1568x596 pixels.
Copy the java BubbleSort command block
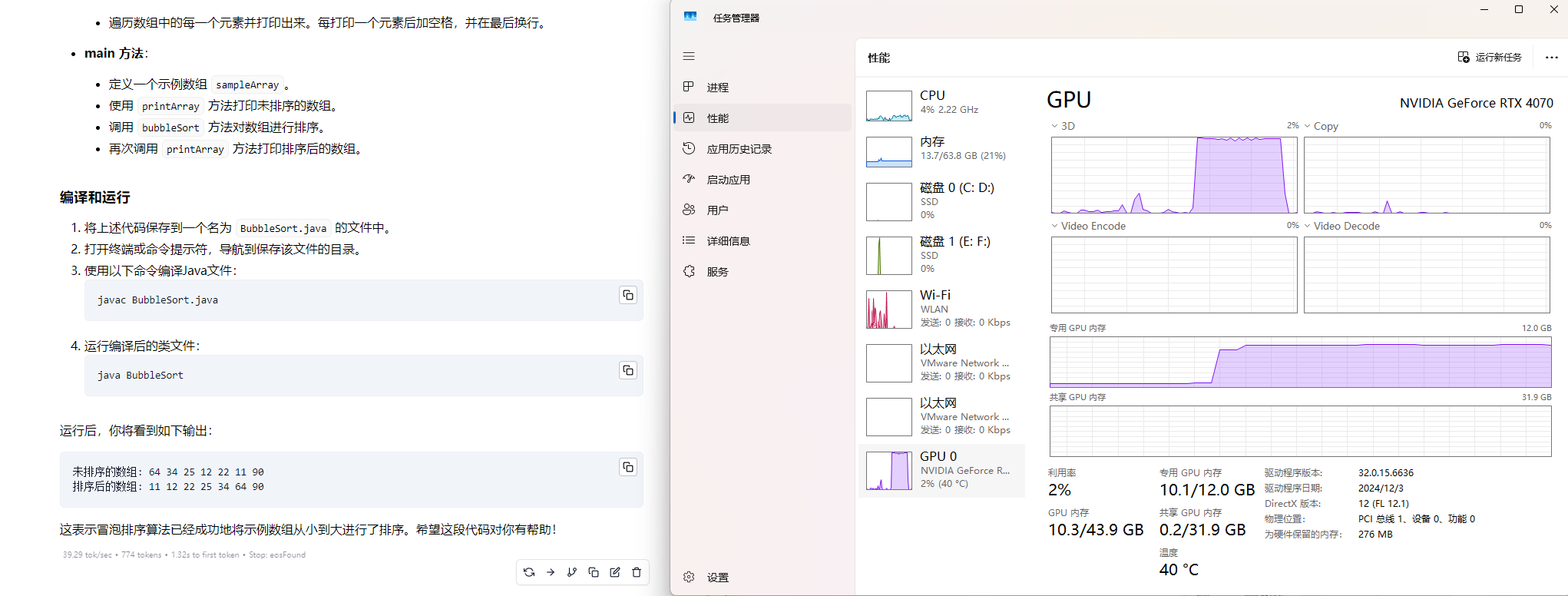pos(628,371)
